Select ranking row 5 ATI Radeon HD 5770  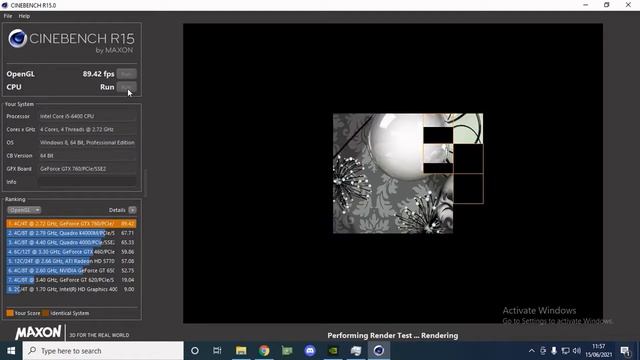(x=71, y=261)
